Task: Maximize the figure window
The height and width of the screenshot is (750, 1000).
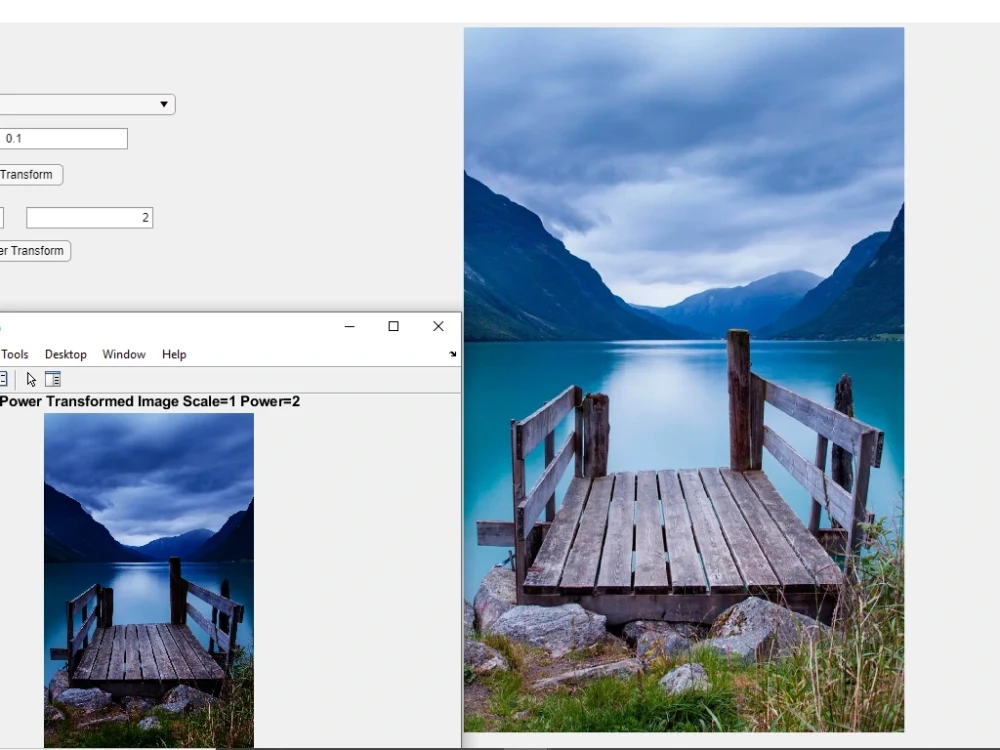Action: [x=393, y=326]
